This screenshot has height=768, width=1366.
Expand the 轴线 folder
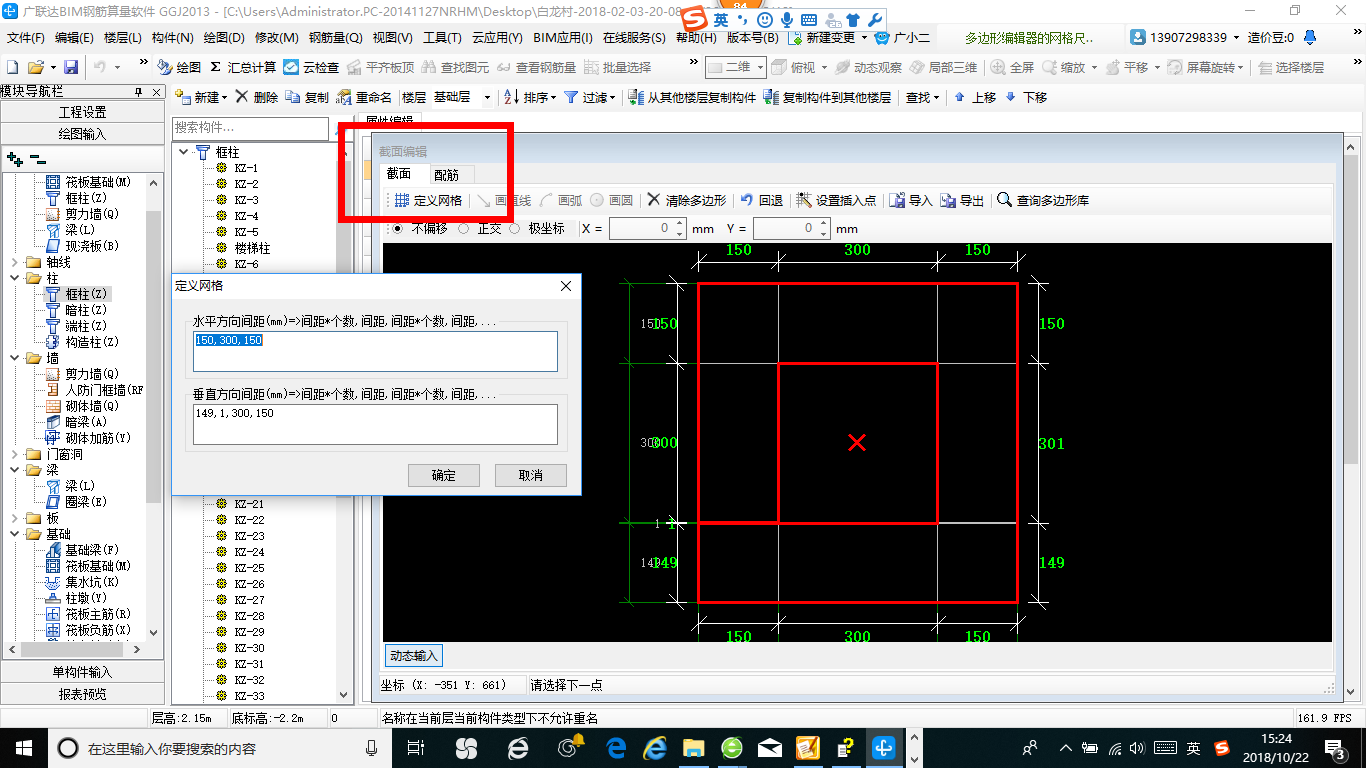point(14,262)
